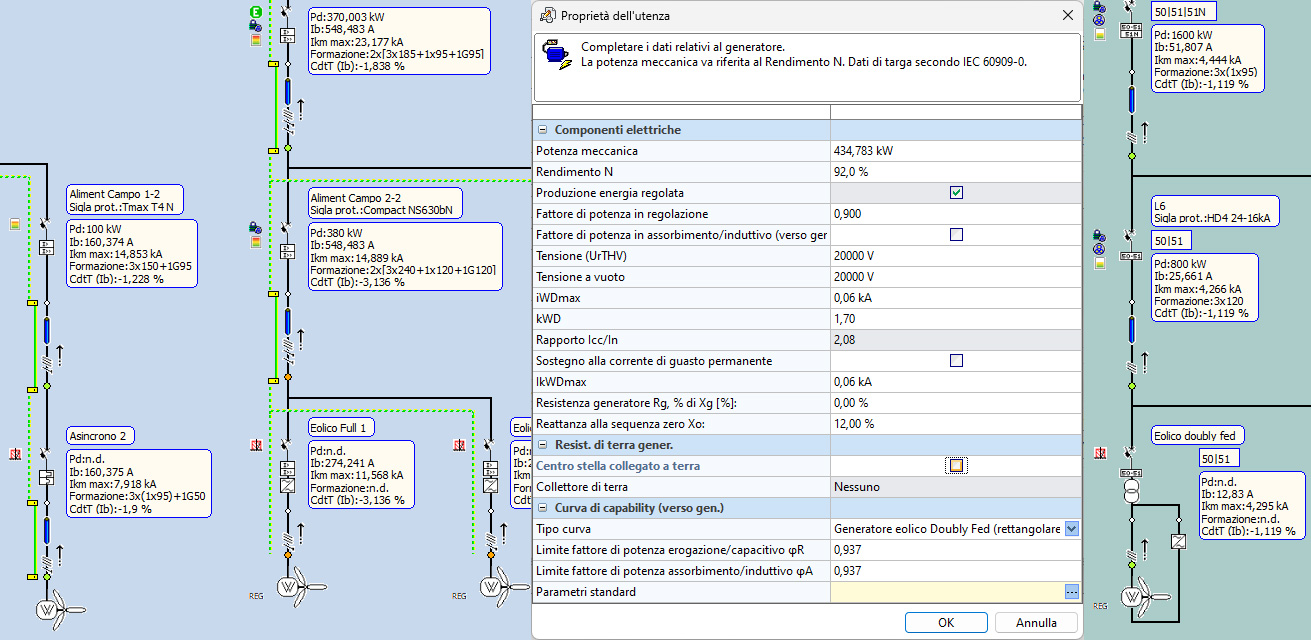Uncheck Produzione energia regolata
1311x640 pixels.
(956, 193)
